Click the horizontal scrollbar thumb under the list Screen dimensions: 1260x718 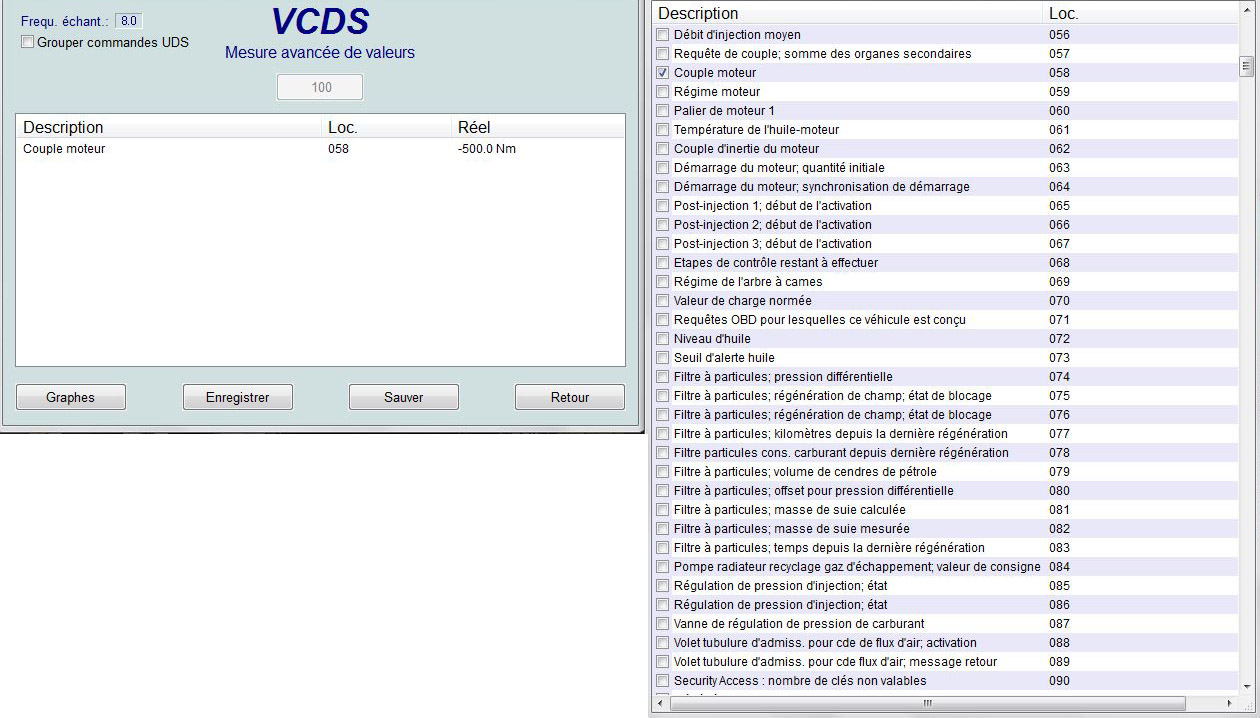point(927,704)
